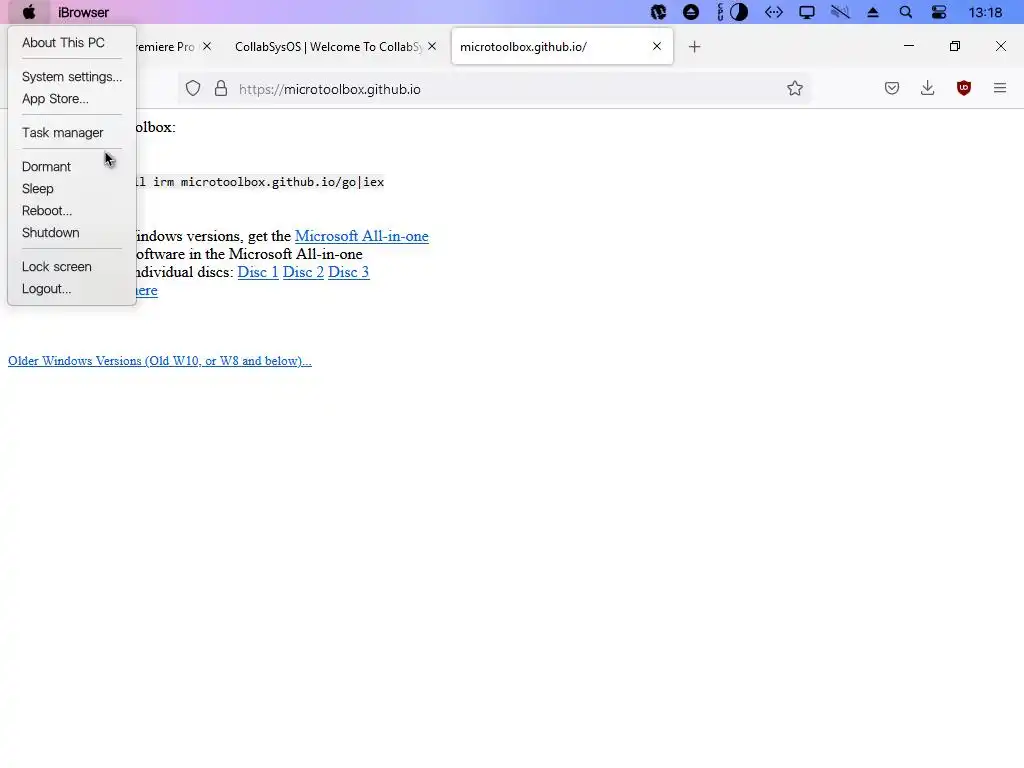This screenshot has height=768, width=1024.
Task: Open the Disc 3 link
Action: coord(349,272)
